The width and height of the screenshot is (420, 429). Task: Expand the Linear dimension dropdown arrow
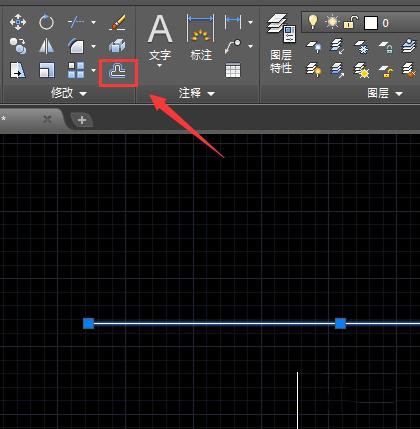coord(251,22)
